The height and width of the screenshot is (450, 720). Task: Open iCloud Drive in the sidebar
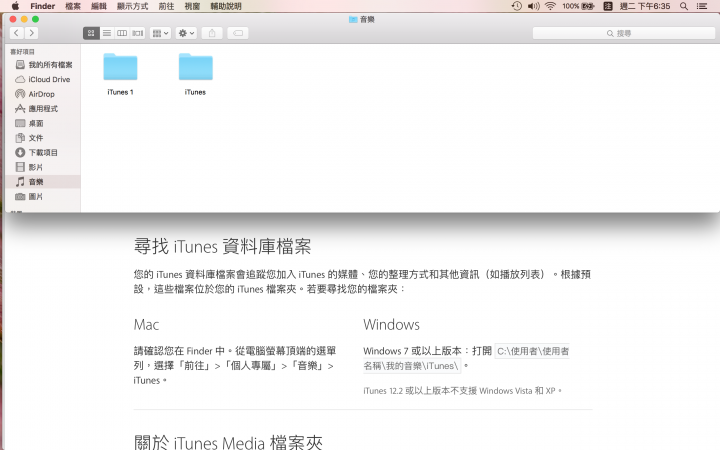[x=44, y=79]
